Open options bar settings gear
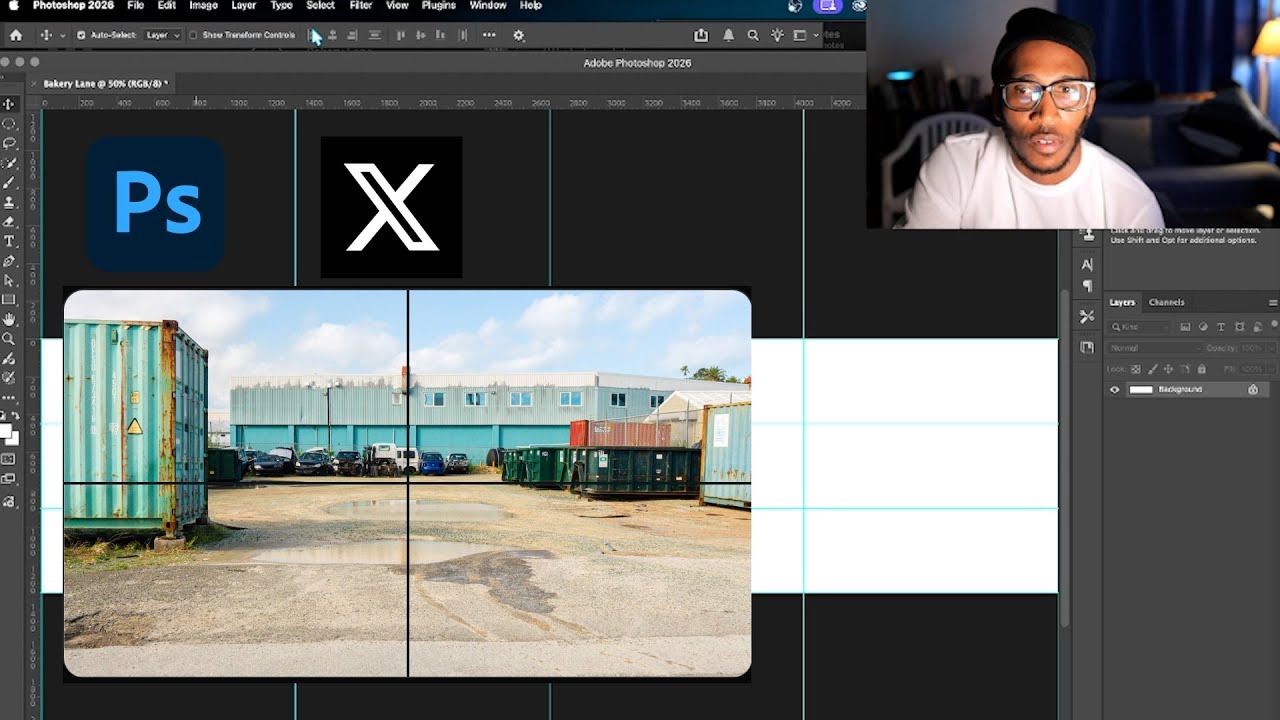This screenshot has height=720, width=1280. (x=518, y=35)
